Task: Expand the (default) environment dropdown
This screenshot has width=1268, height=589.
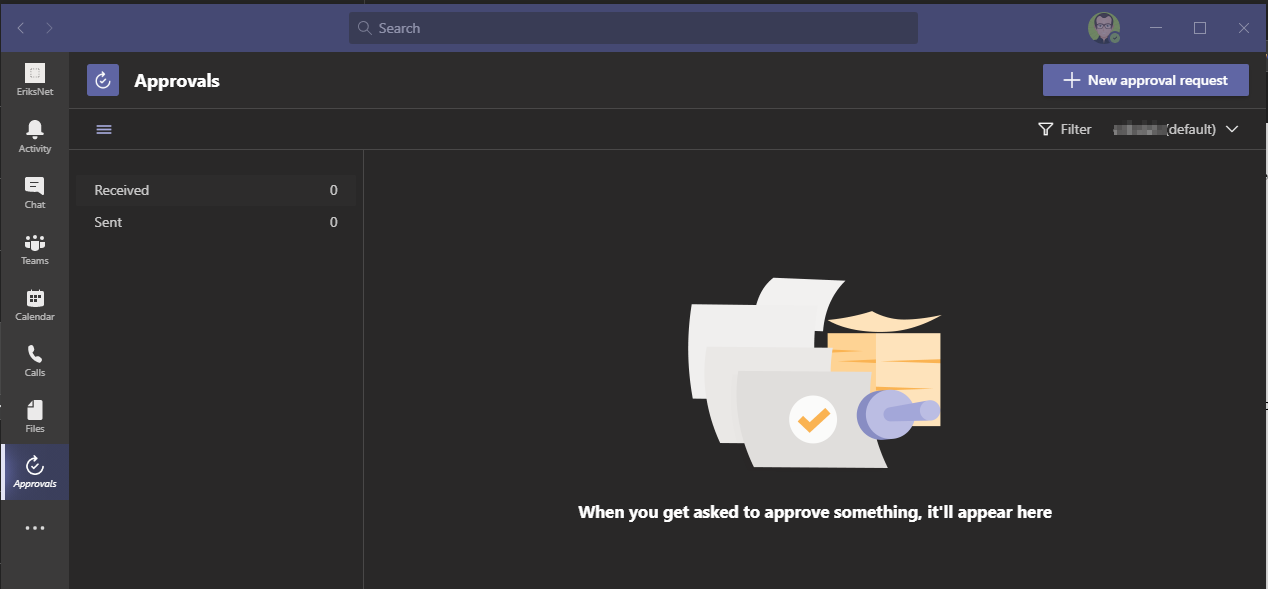Action: click(x=1177, y=129)
